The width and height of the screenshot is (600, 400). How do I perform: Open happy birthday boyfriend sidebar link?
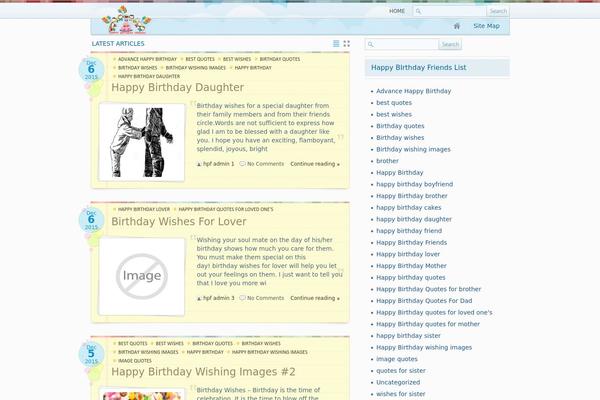point(414,184)
